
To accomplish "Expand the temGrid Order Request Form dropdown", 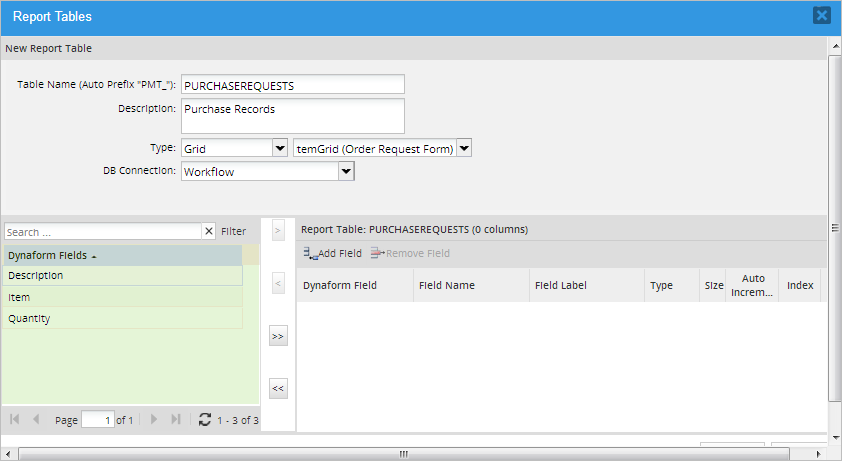I will (x=464, y=148).
